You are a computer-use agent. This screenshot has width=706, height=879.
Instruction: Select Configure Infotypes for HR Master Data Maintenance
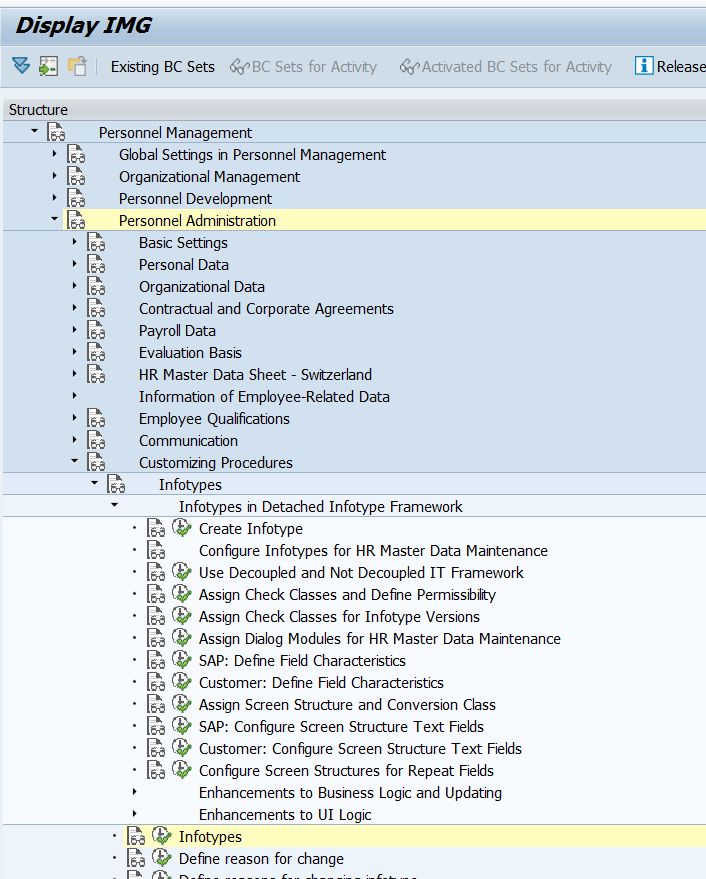point(373,550)
